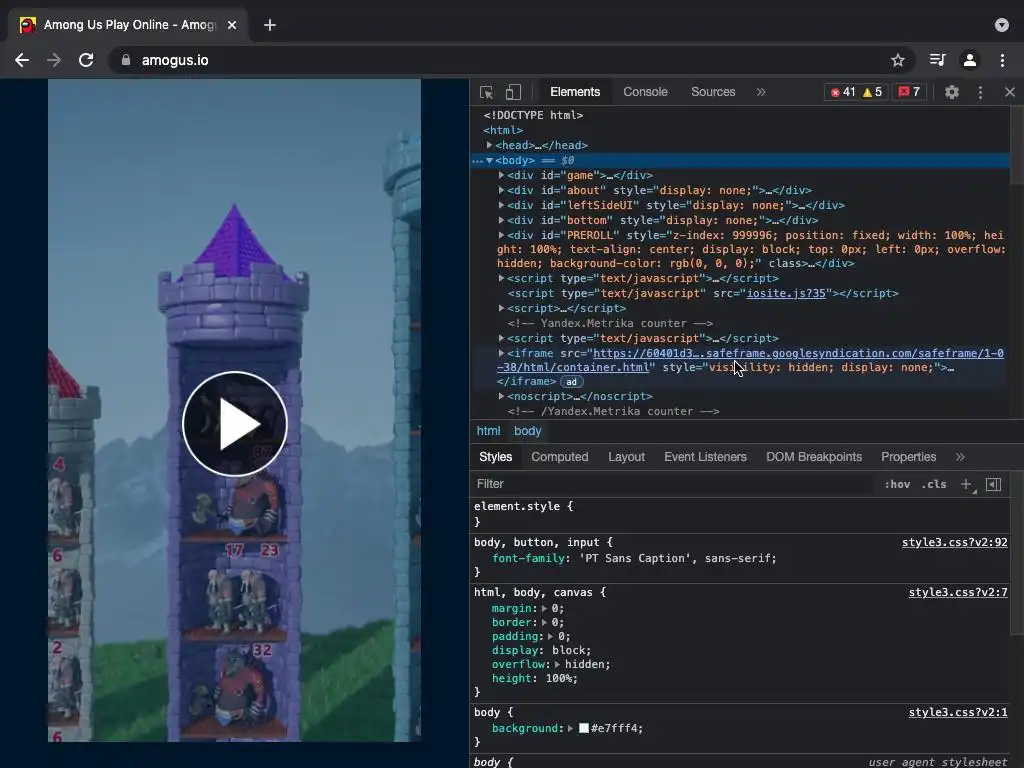Viewport: 1024px width, 768px height.
Task: Toggle the :hov element state pane
Action: tap(897, 484)
